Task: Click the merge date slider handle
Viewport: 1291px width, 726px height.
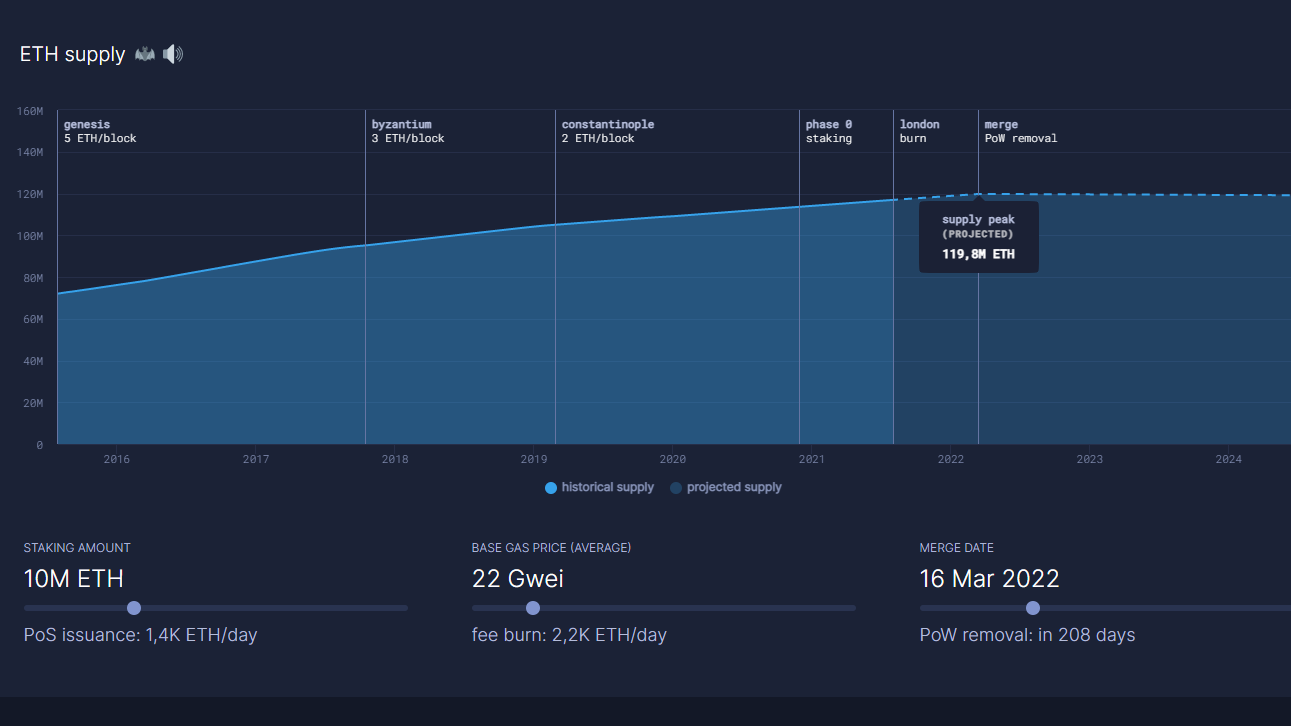Action: (x=1033, y=608)
